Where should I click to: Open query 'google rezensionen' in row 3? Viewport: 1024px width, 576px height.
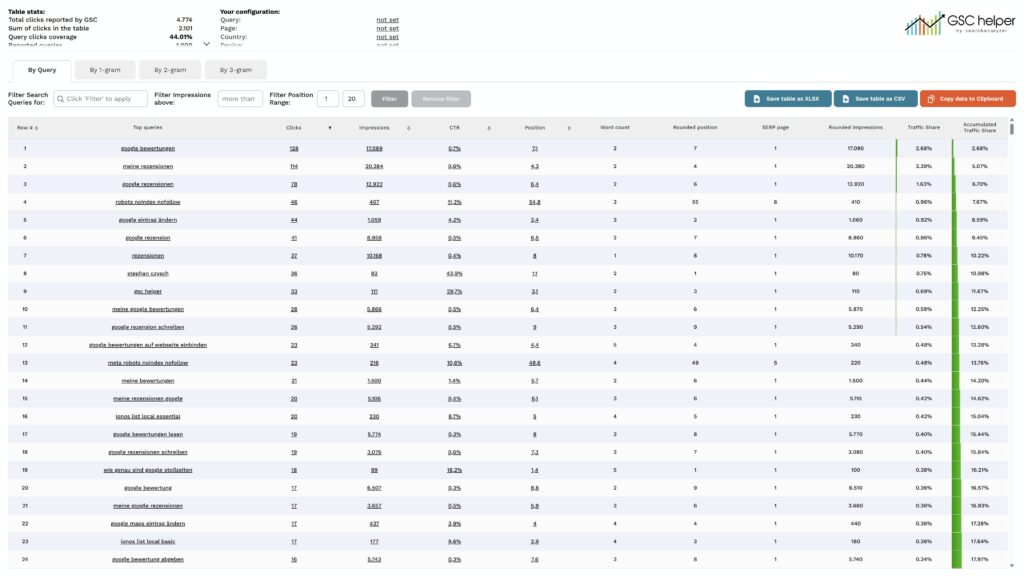pos(148,184)
